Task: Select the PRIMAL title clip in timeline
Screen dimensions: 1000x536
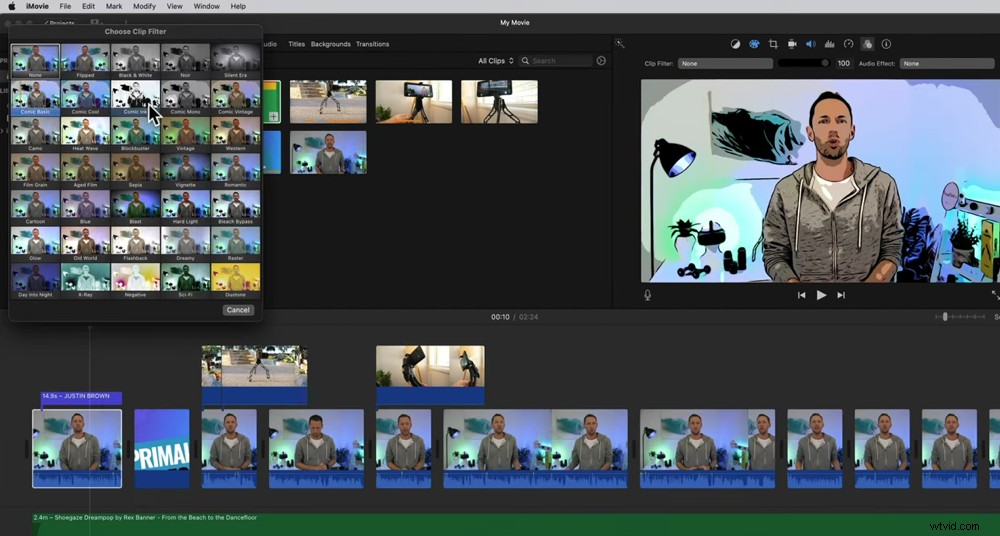Action: point(162,449)
